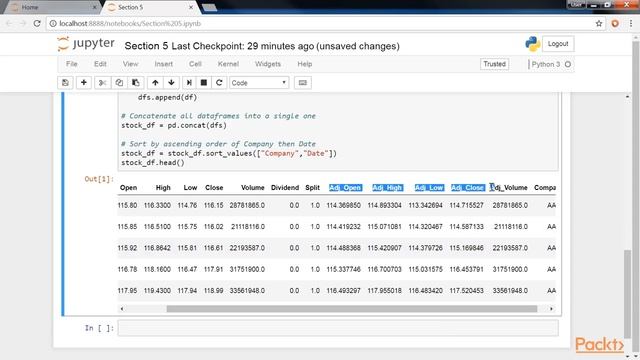Screen dimensions: 640x360
Task: Open Chrome's three-dot menu
Action: pyautogui.click(x=631, y=24)
